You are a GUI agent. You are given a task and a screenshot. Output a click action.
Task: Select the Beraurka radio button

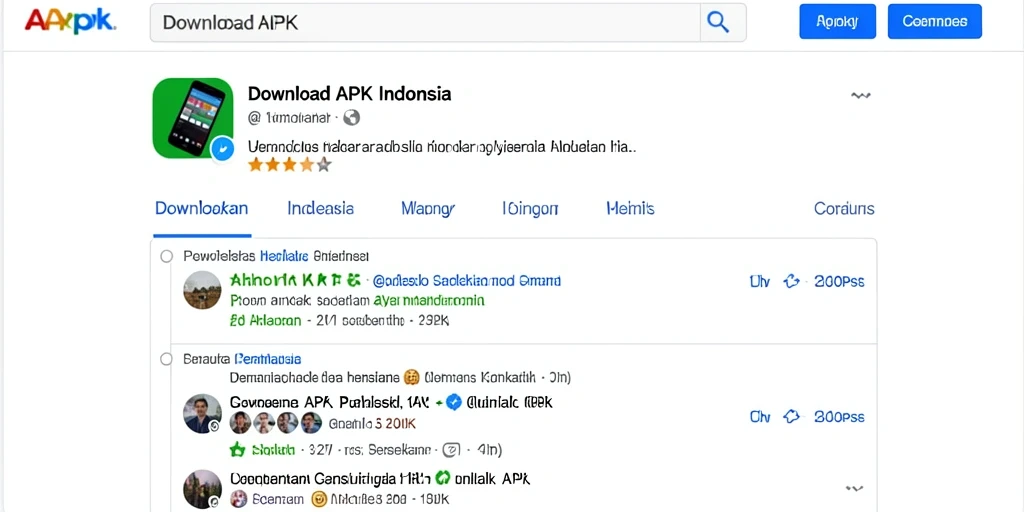[167, 359]
